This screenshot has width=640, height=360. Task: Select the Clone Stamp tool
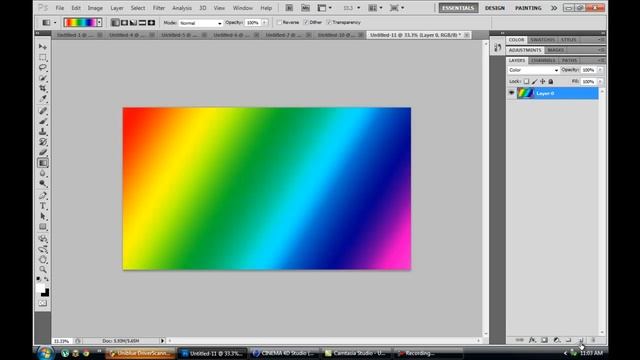click(x=43, y=131)
